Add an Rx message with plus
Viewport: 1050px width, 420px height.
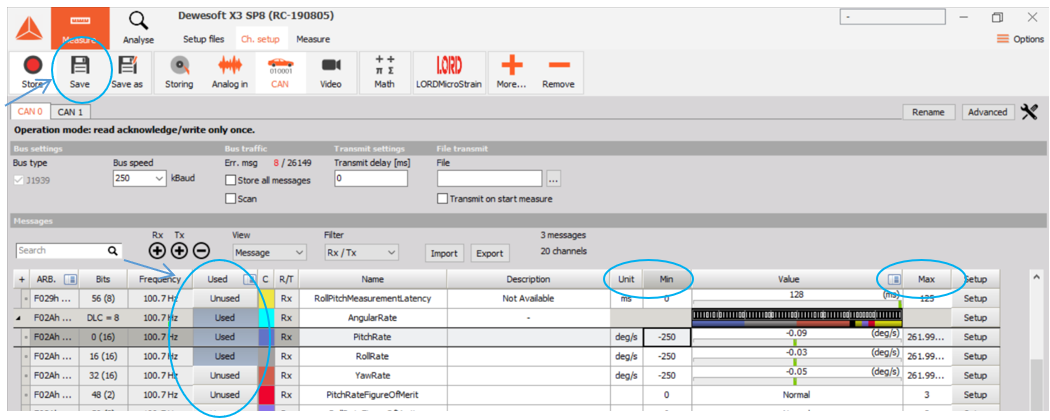point(157,251)
